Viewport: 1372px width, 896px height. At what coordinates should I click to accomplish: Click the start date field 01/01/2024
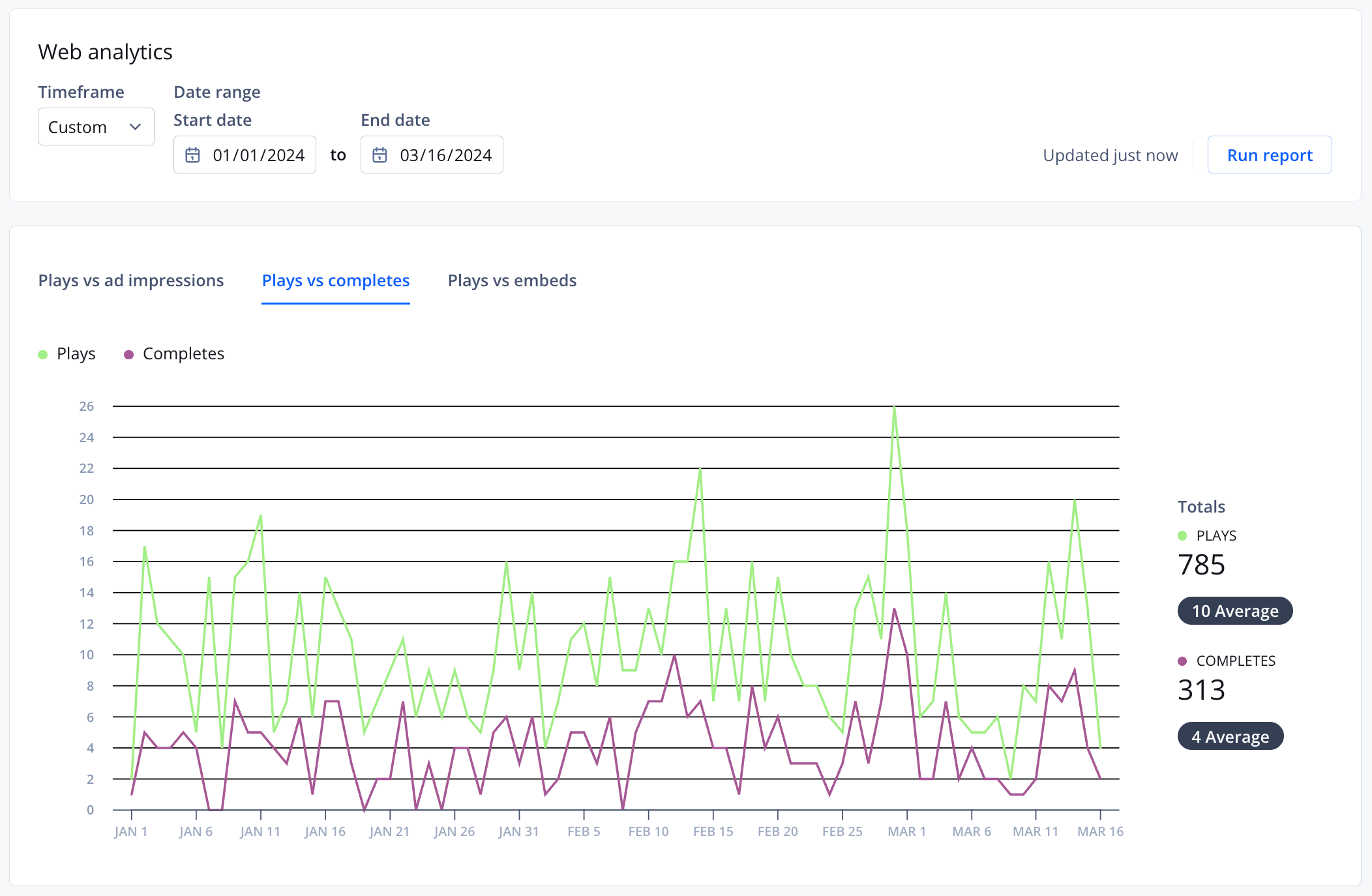point(258,155)
